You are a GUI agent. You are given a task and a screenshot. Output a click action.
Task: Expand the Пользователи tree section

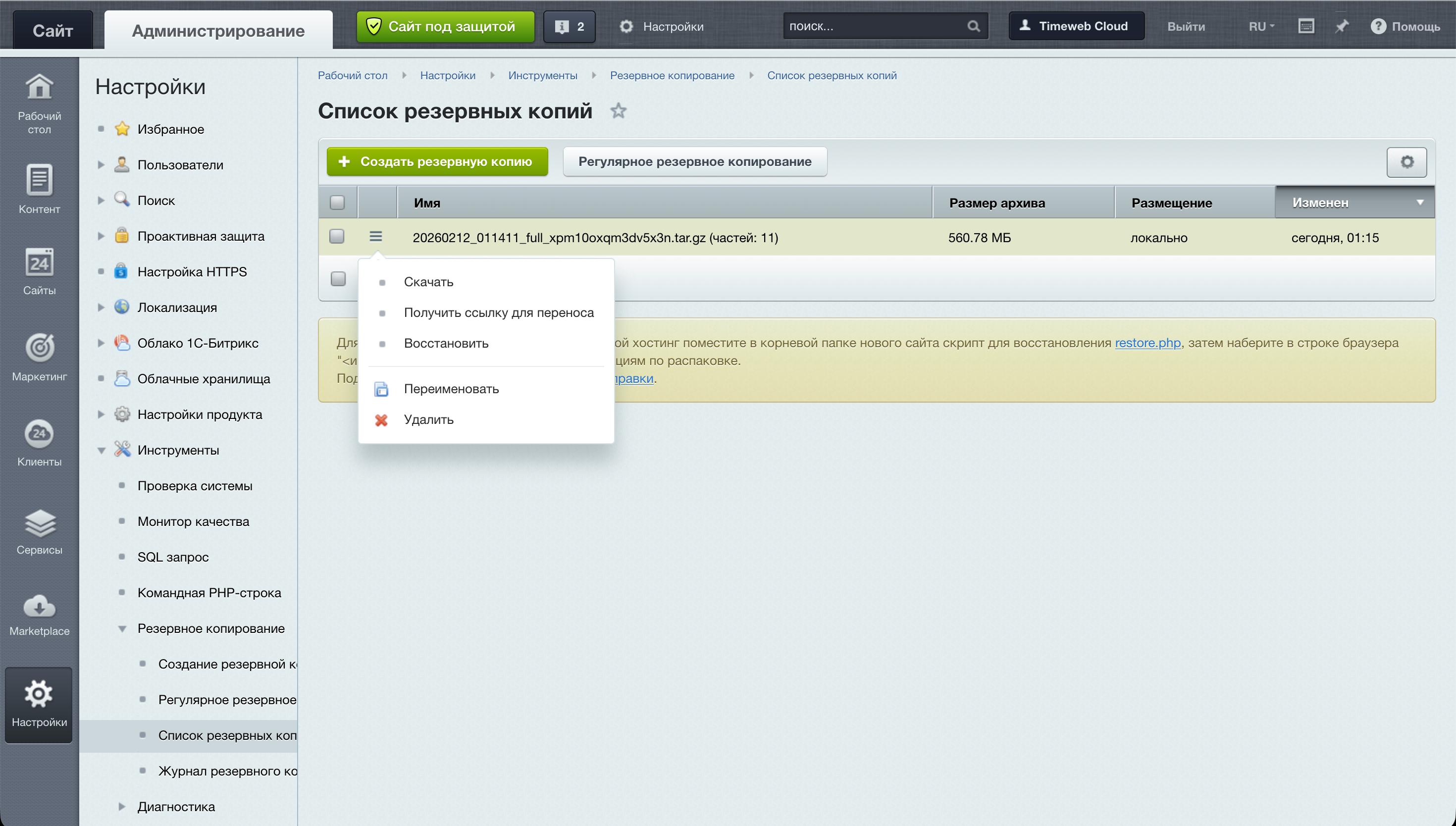click(x=101, y=165)
